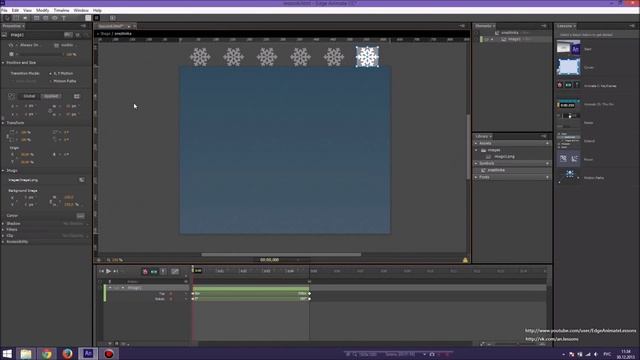The height and width of the screenshot is (360, 640).
Task: Click the Create lesson thumbnail
Action: pos(569,67)
